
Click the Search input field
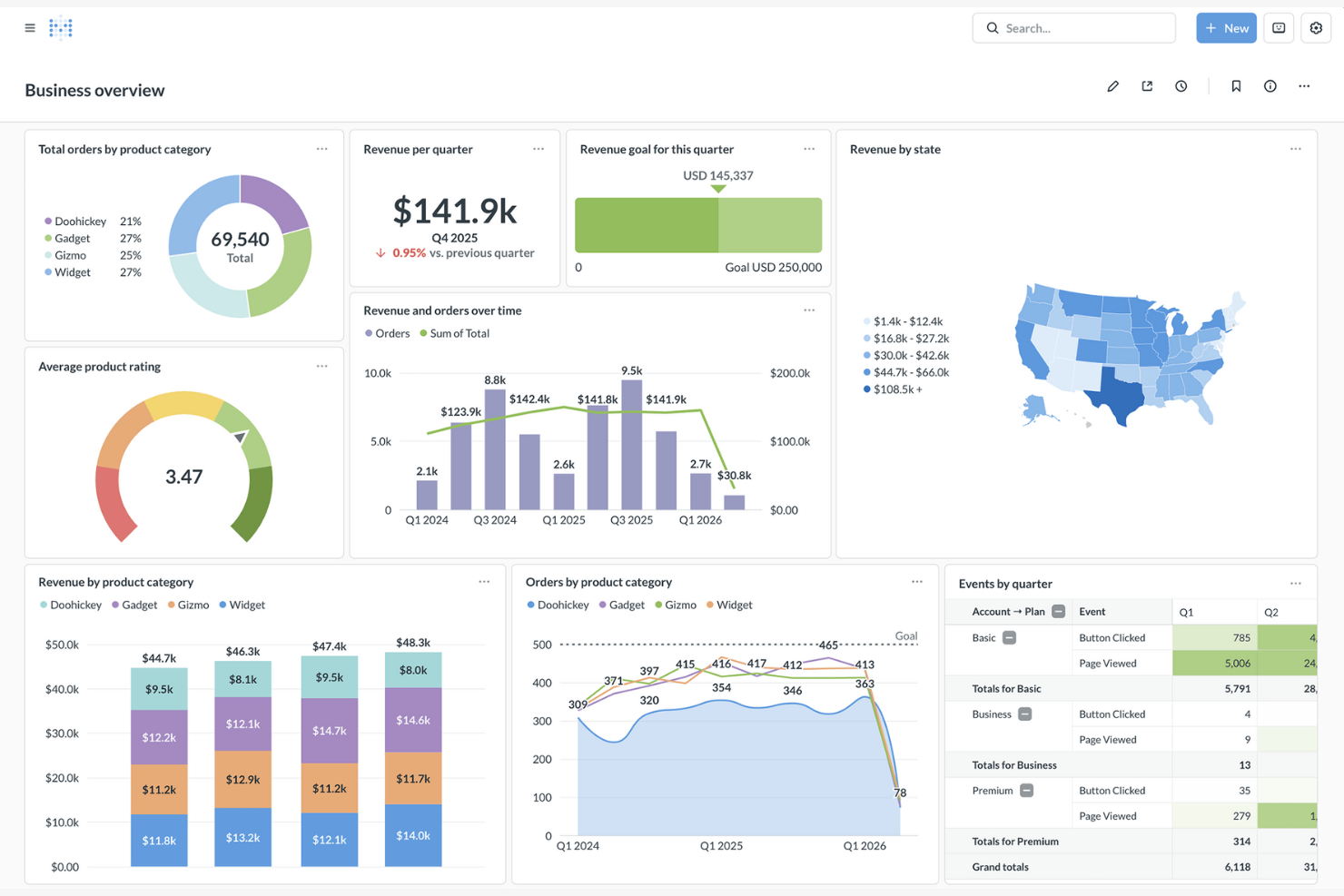click(x=1074, y=27)
